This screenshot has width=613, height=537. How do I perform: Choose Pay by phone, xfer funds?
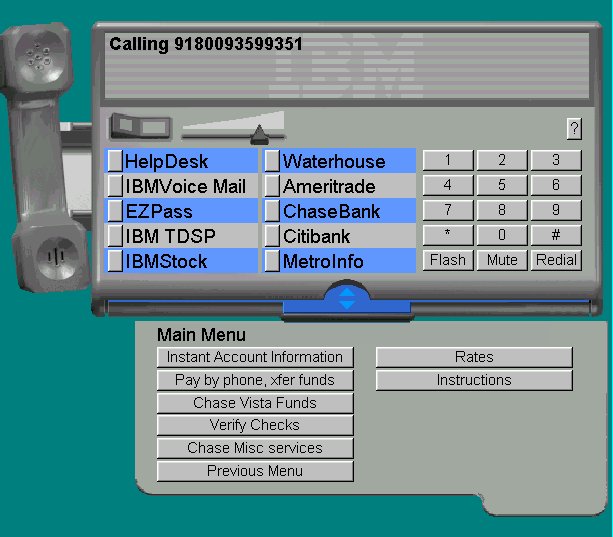pos(255,380)
